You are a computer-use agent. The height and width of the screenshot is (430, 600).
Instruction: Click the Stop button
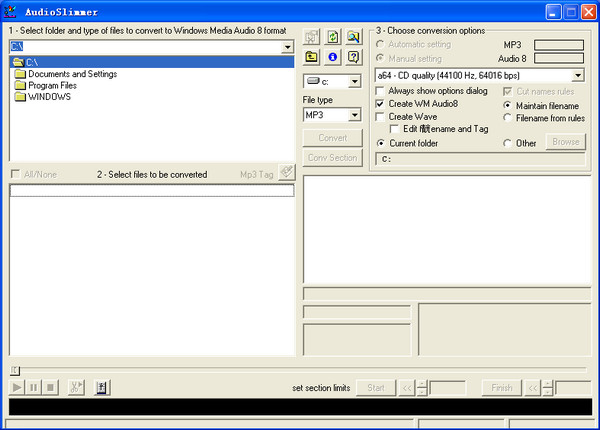point(50,388)
